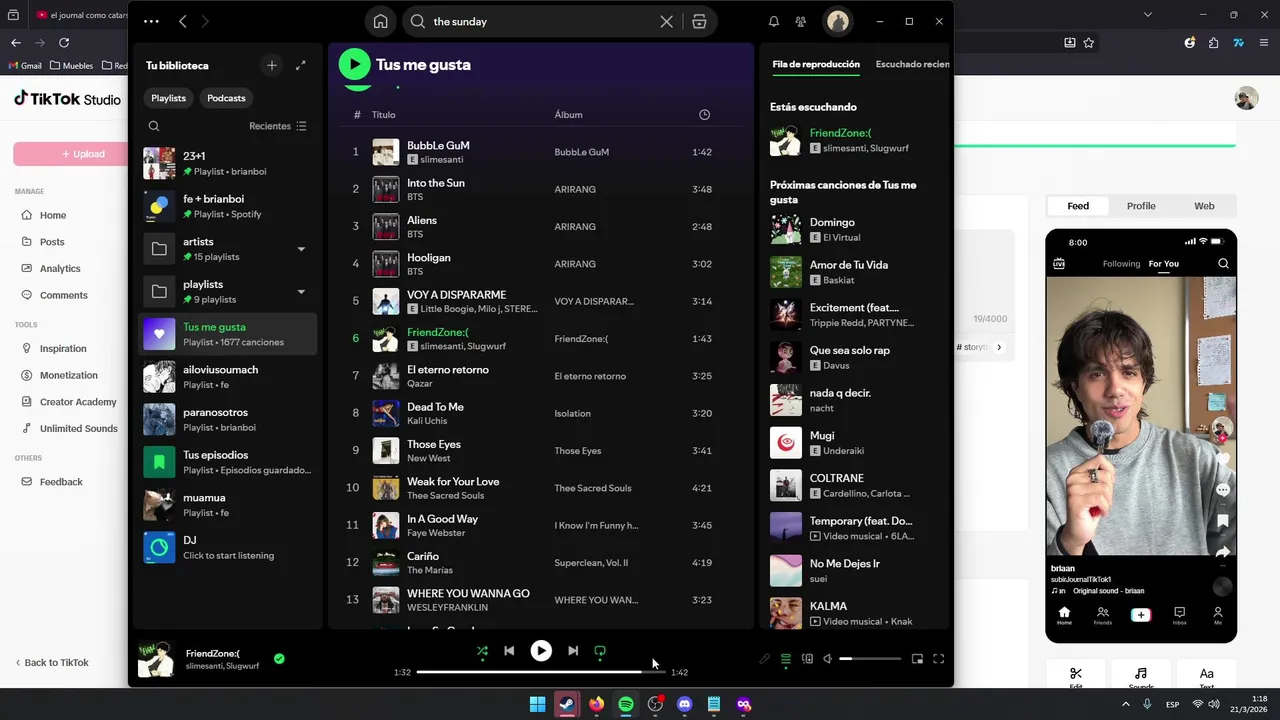
Task: Seek on the song progress bar
Action: (x=541, y=672)
